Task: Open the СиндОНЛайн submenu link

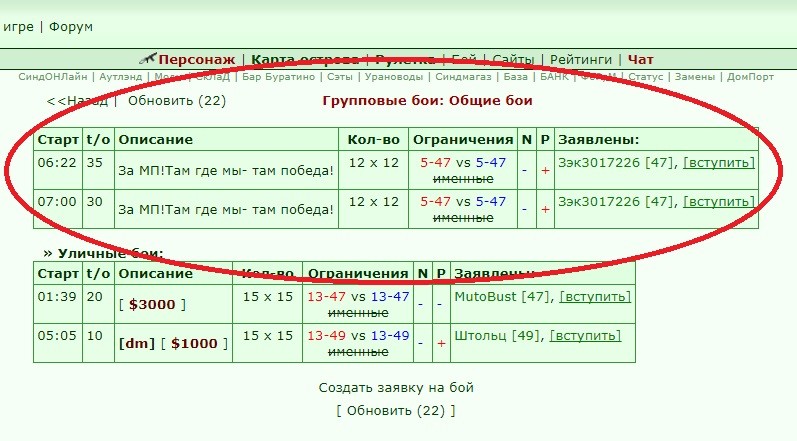Action: tap(53, 77)
